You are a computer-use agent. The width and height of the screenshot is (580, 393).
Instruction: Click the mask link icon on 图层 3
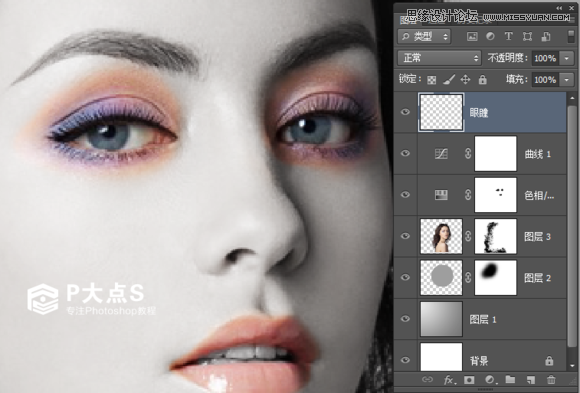coord(468,236)
